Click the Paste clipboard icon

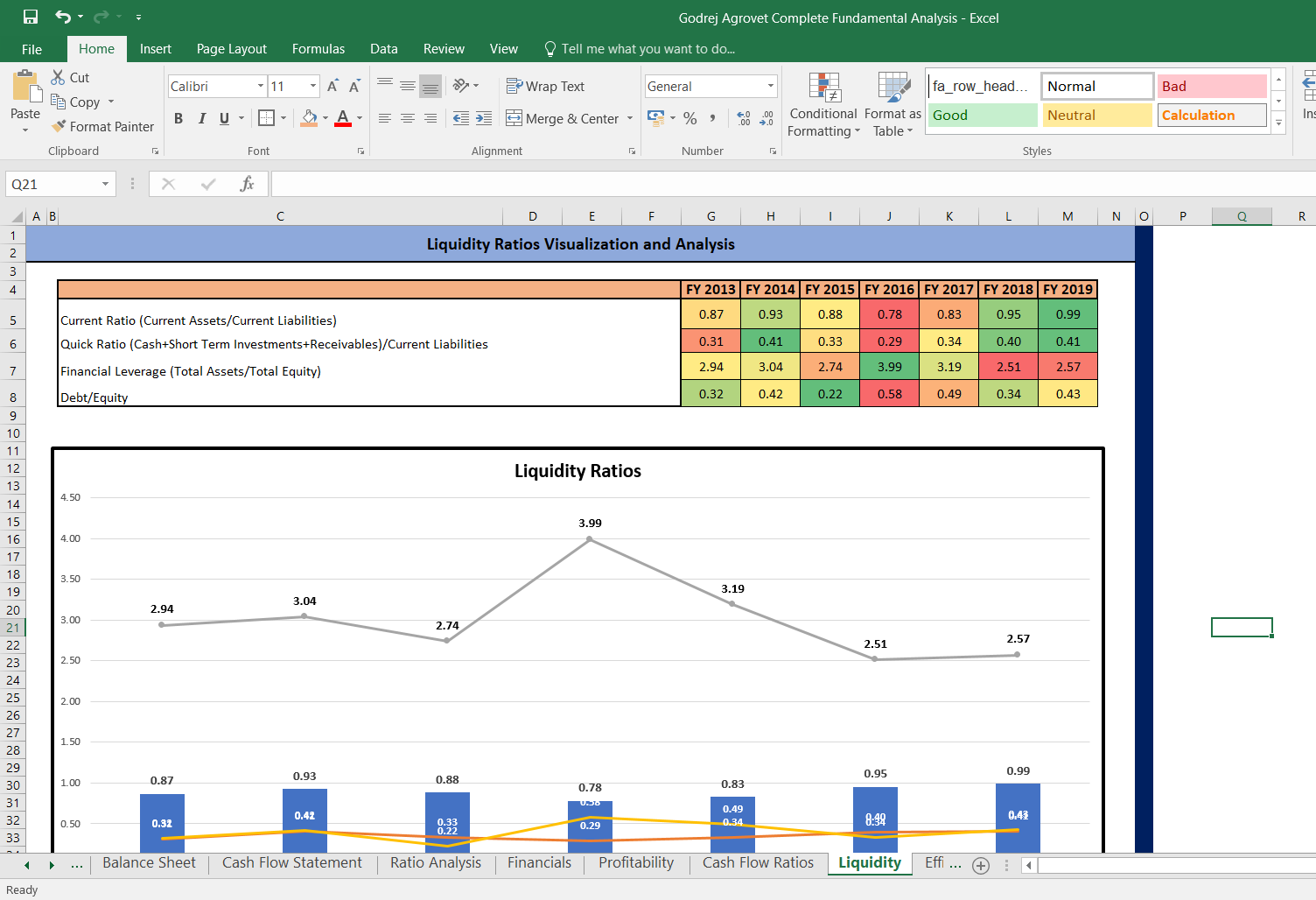26,88
